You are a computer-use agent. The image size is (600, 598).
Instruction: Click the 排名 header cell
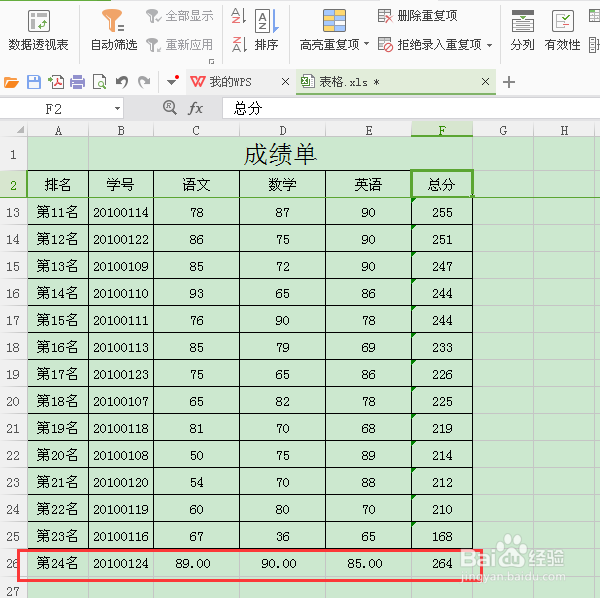point(58,184)
